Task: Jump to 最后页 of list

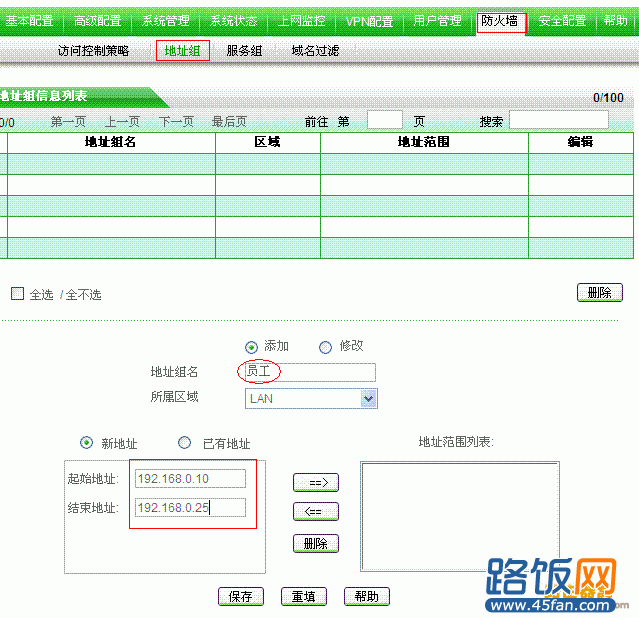Action: point(229,121)
